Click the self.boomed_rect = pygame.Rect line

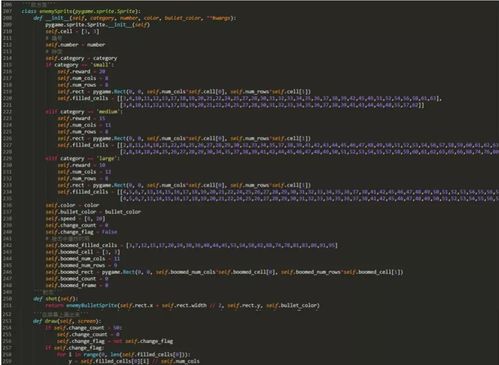click(x=224, y=272)
